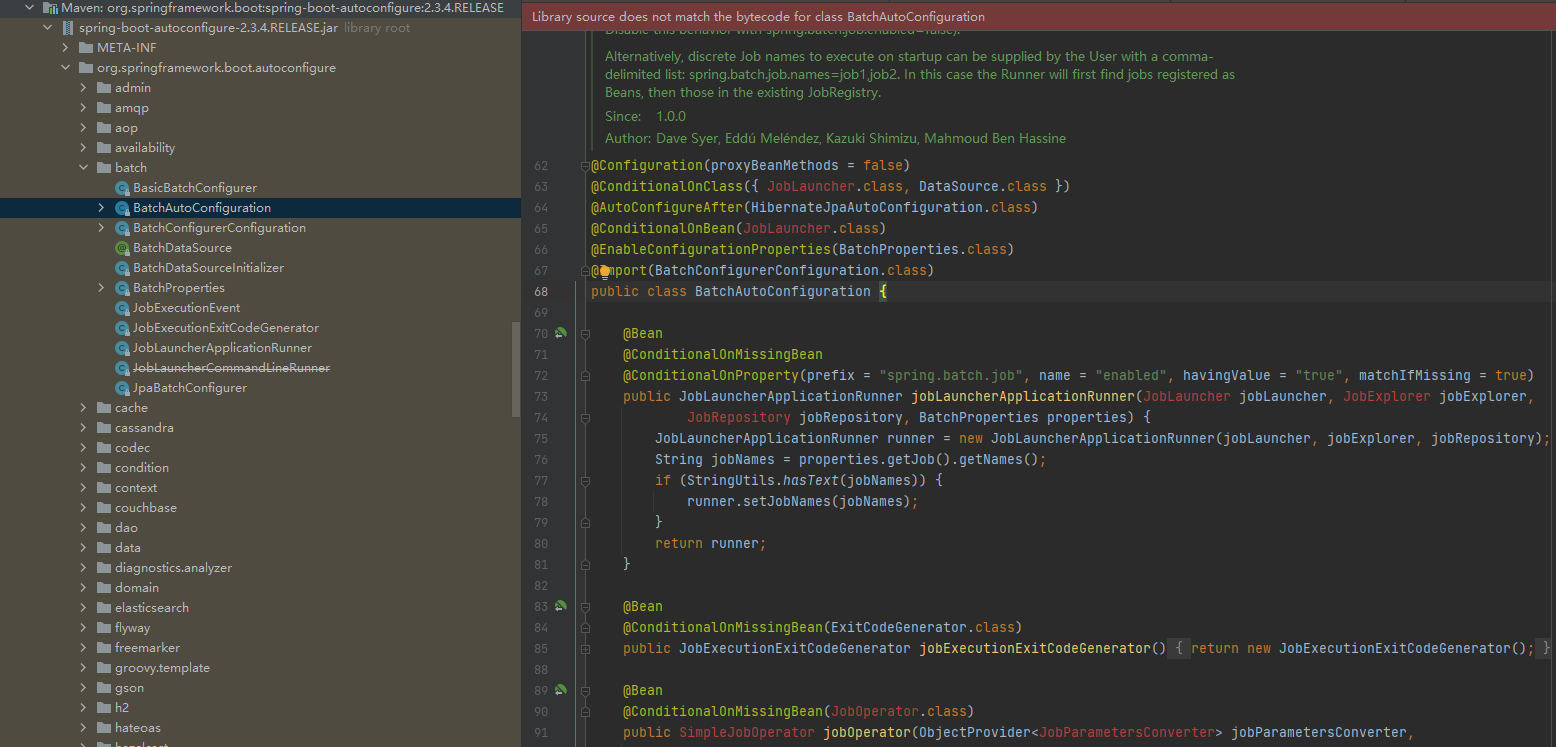Select the diagnostics.analyzer package

point(173,568)
